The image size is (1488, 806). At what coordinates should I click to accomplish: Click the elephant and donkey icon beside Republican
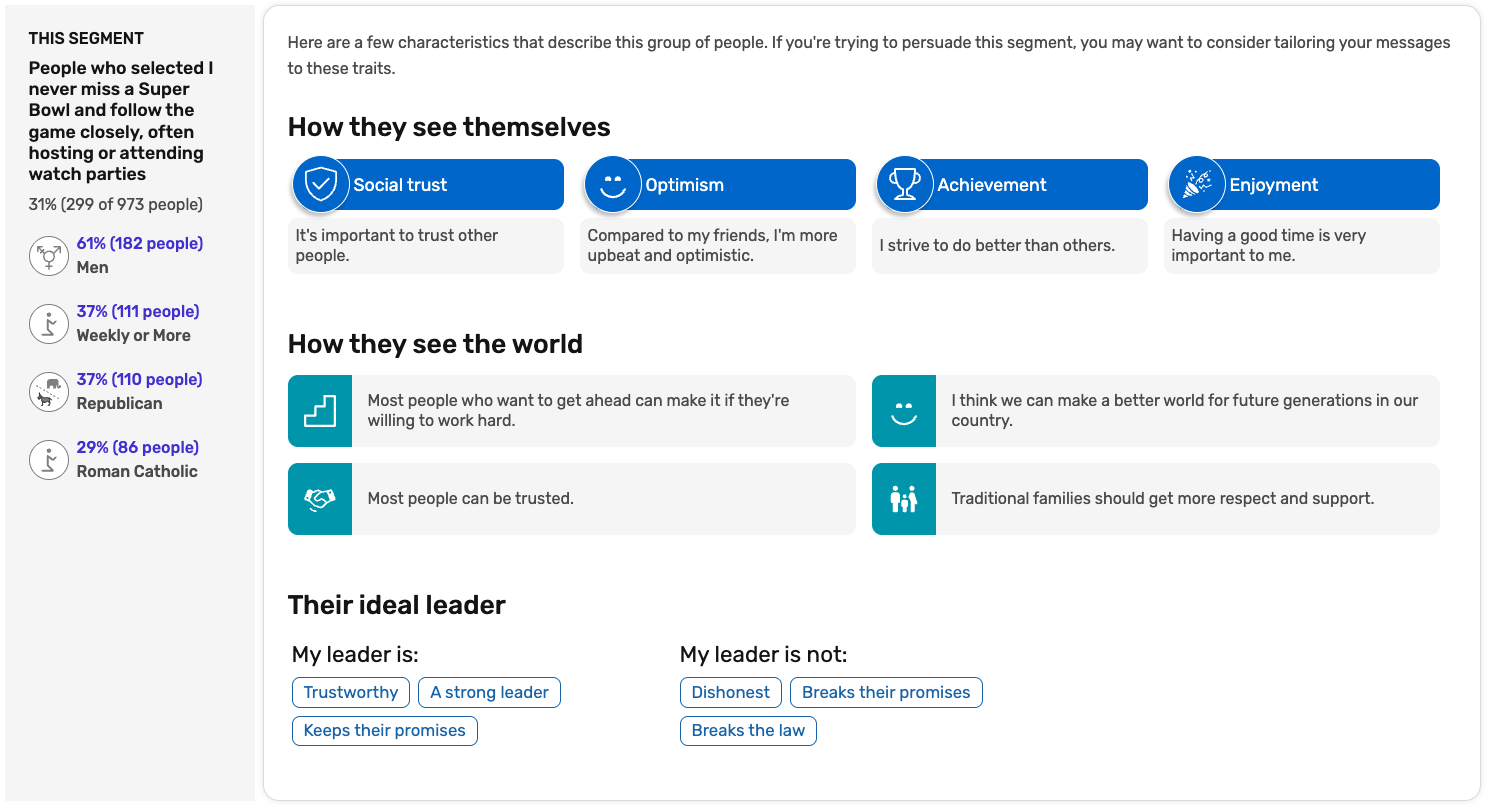point(48,392)
